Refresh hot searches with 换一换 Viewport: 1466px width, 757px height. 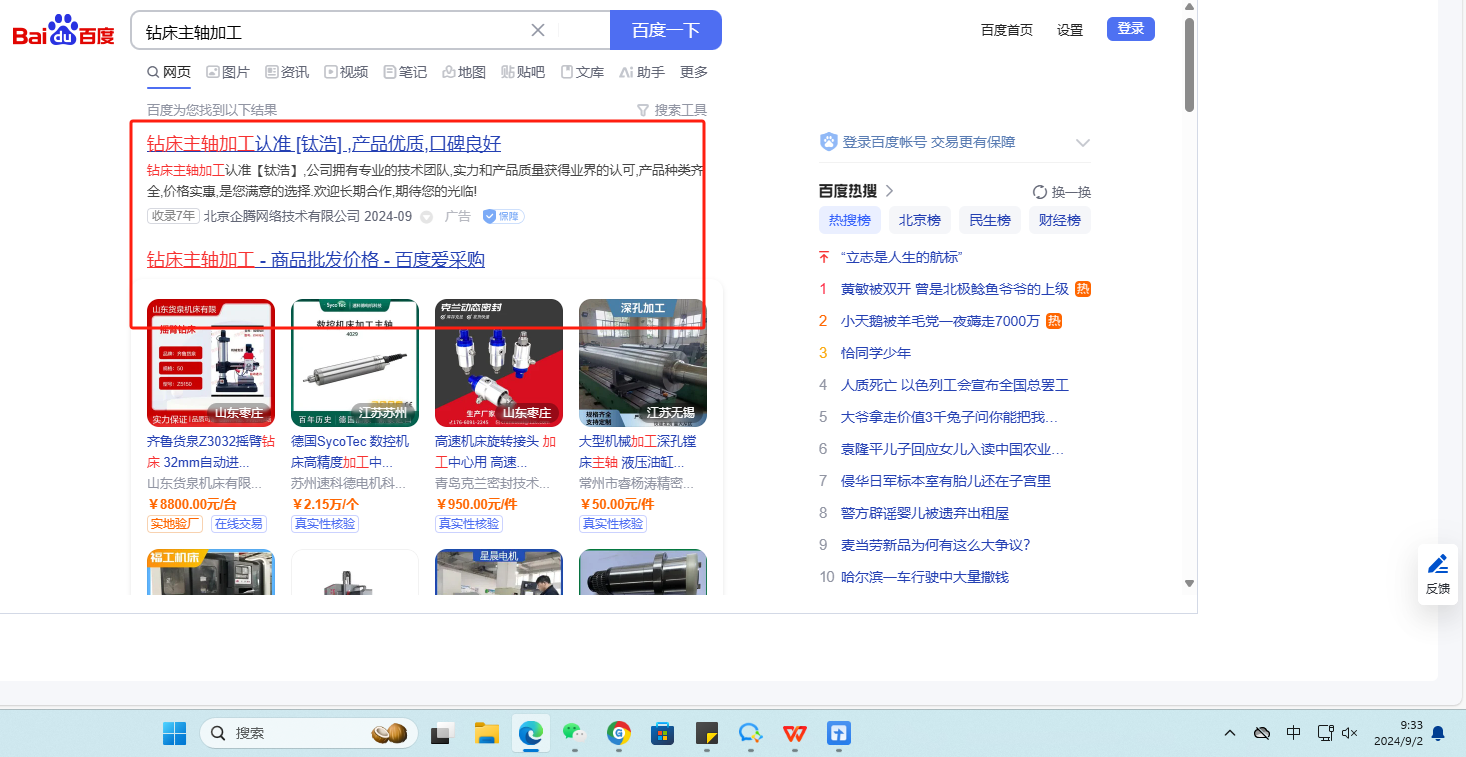1061,192
